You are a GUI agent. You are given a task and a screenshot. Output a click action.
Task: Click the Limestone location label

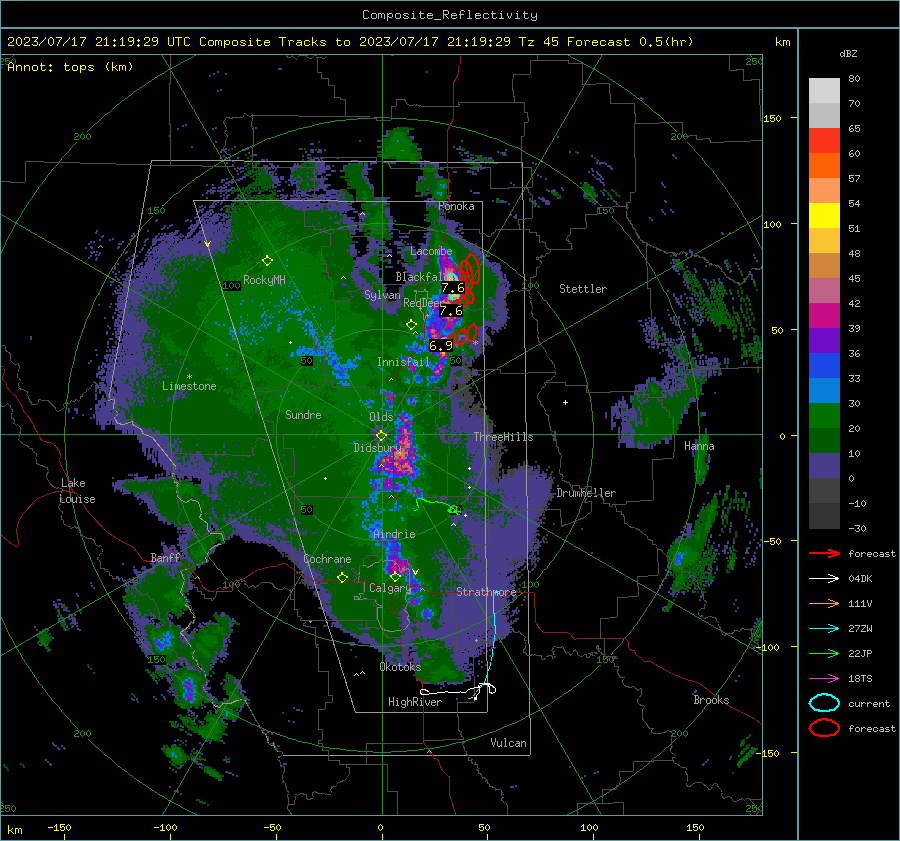189,386
